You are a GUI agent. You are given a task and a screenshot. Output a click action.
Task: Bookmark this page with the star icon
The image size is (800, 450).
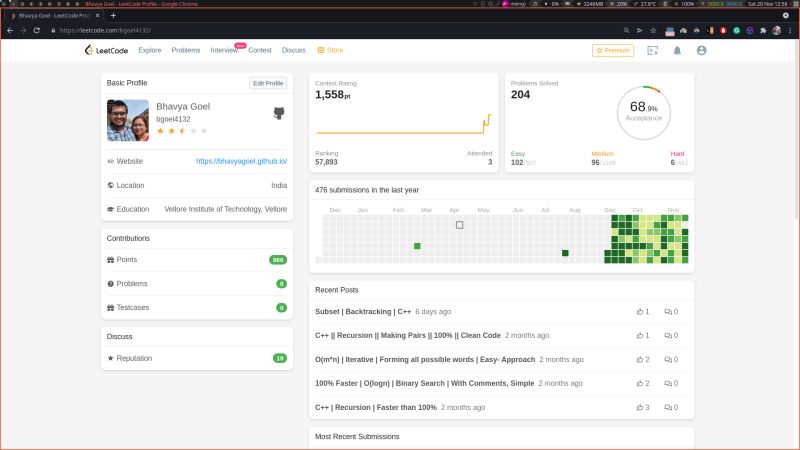(653, 31)
